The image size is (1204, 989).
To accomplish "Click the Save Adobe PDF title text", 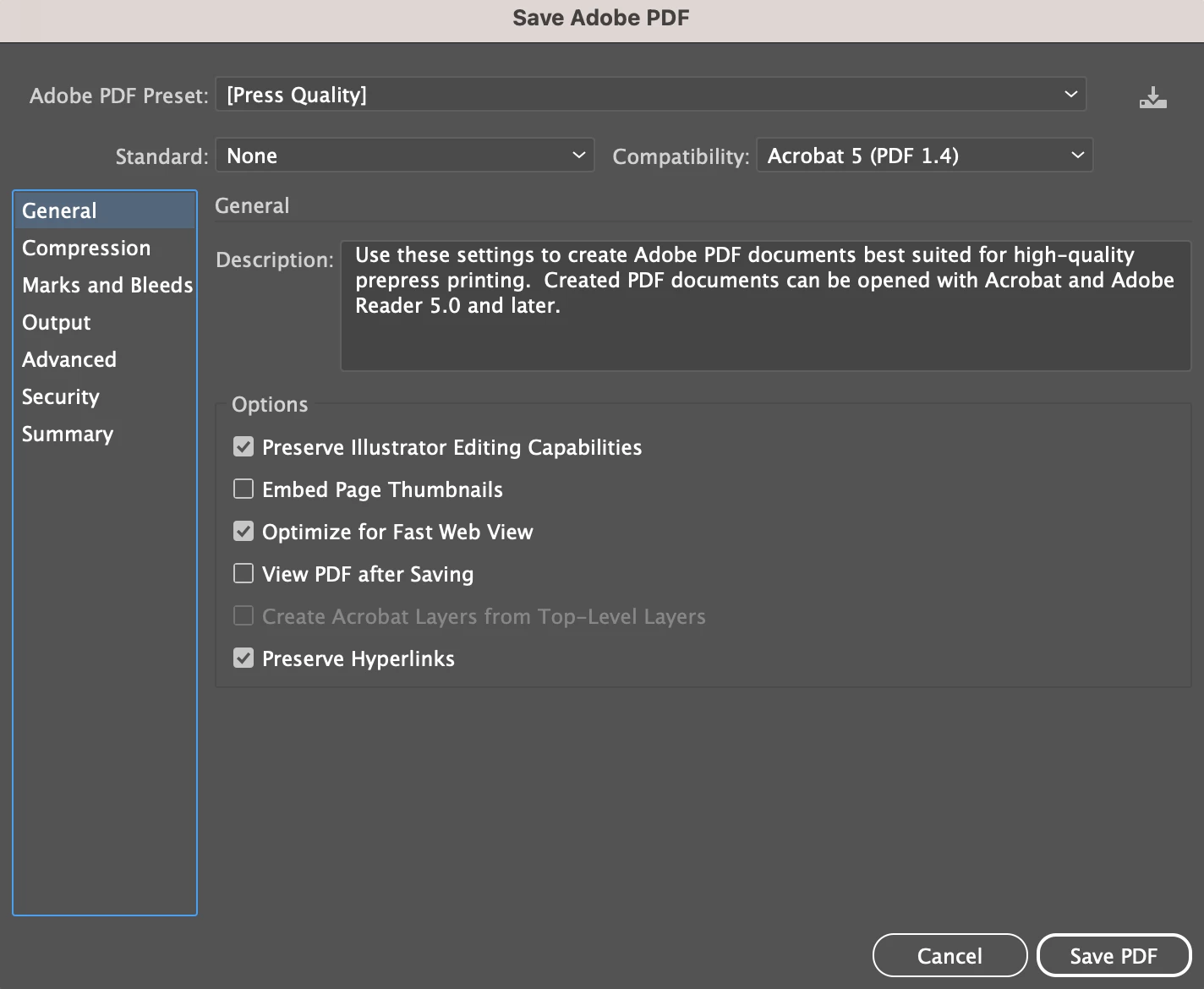I will [x=601, y=18].
